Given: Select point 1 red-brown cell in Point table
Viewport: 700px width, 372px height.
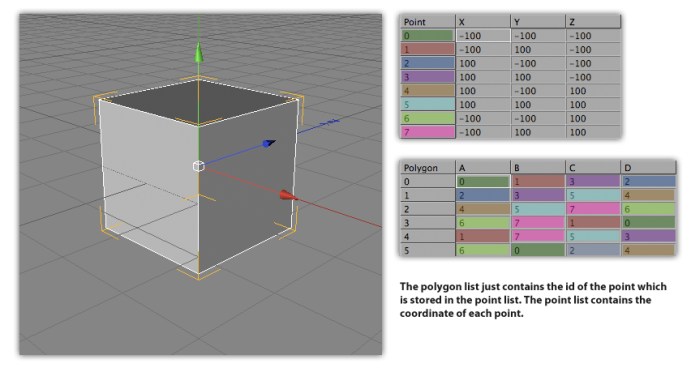Looking at the screenshot, I should coord(428,50).
